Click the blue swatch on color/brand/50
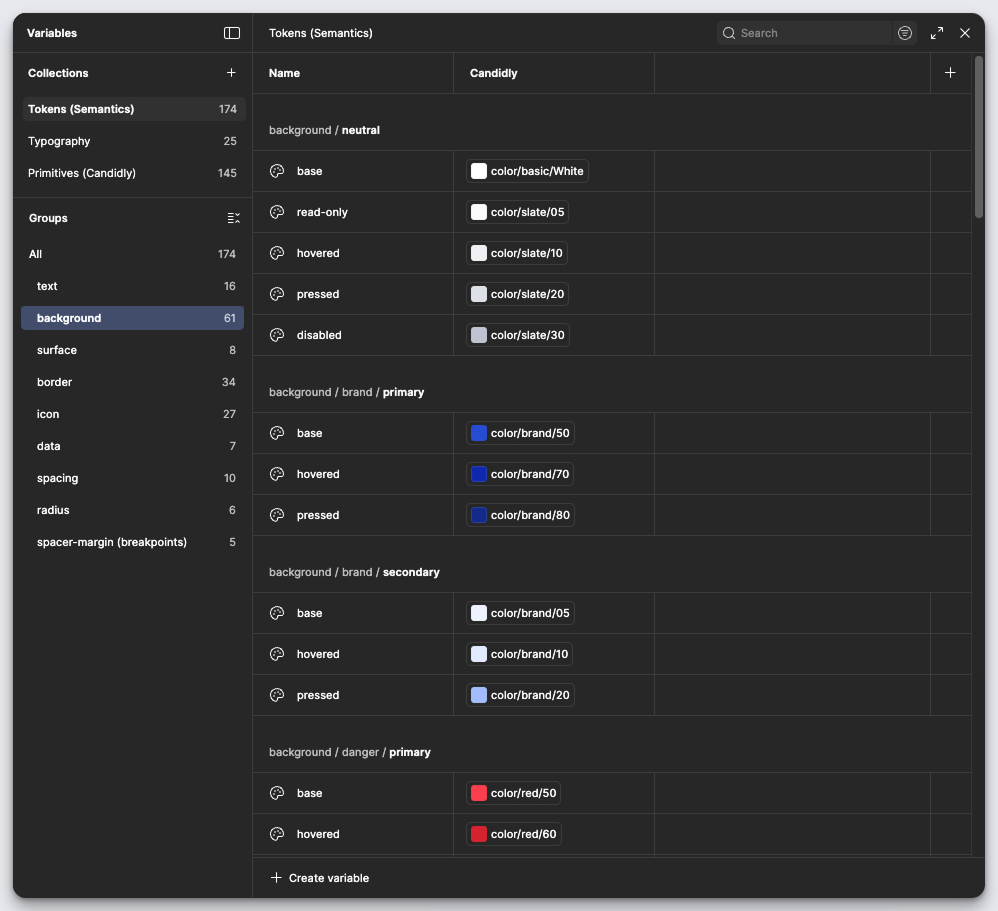The height and width of the screenshot is (911, 998). pos(478,433)
